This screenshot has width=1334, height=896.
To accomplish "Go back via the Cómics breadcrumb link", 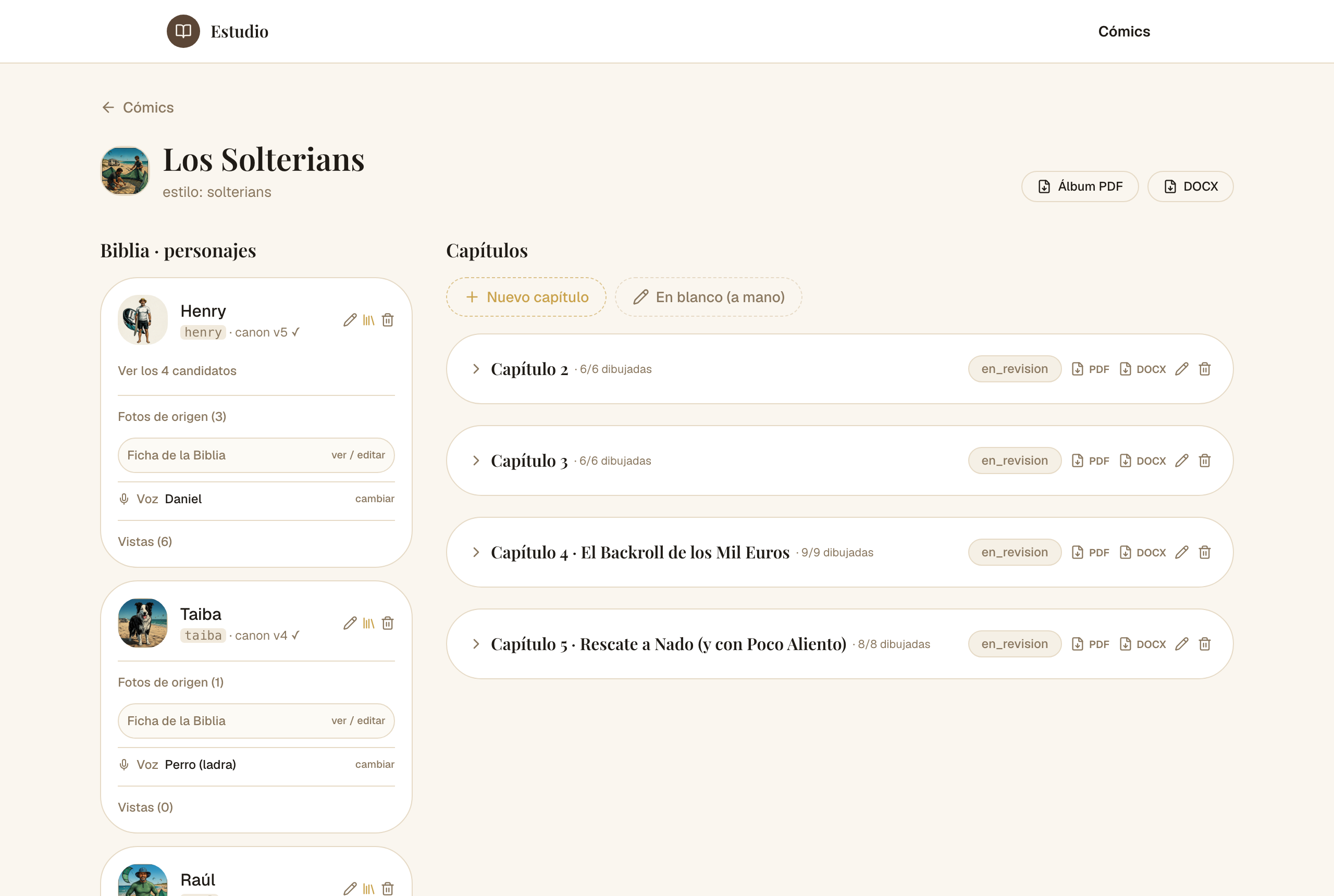I will coord(138,107).
